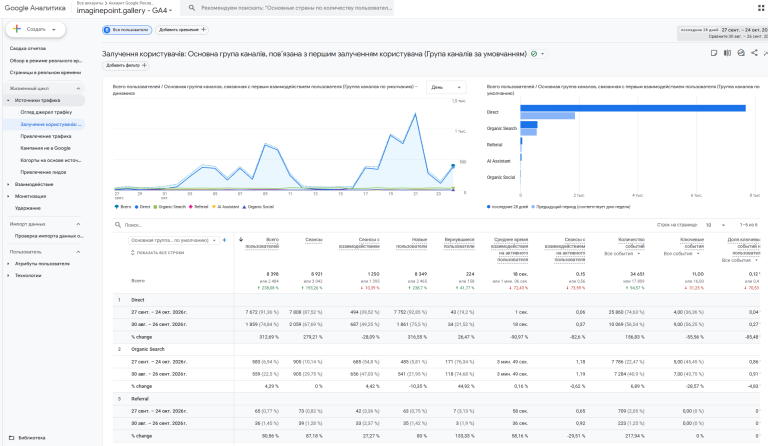Open the Google apps grid icon
768x446 pixels.
click(x=761, y=8)
